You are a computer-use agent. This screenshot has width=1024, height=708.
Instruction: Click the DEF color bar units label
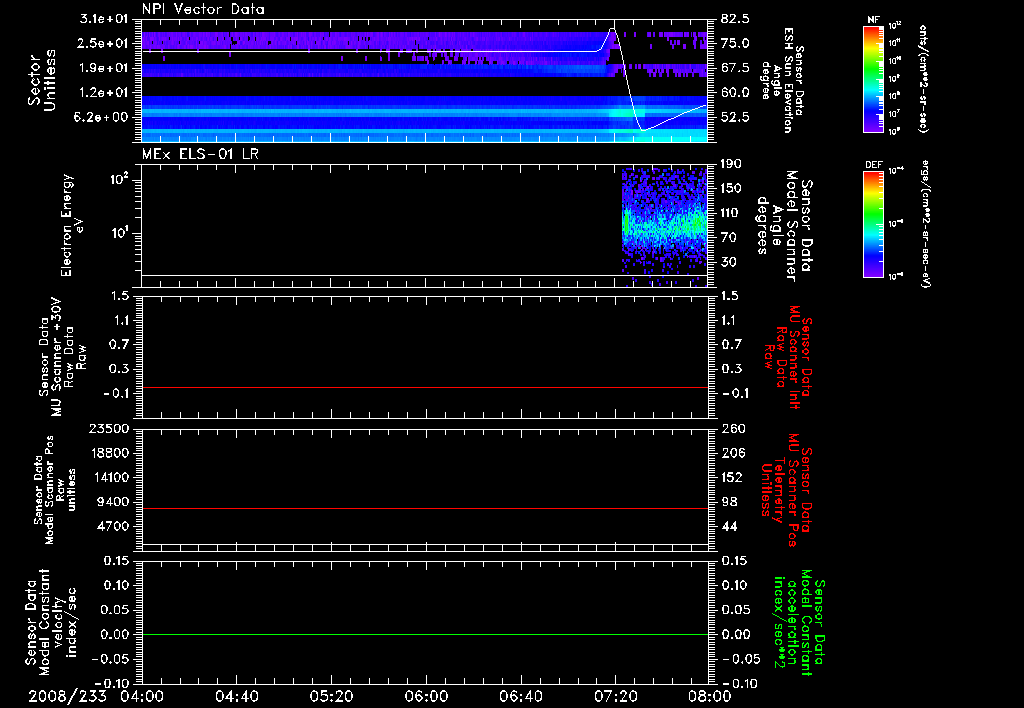coord(925,224)
